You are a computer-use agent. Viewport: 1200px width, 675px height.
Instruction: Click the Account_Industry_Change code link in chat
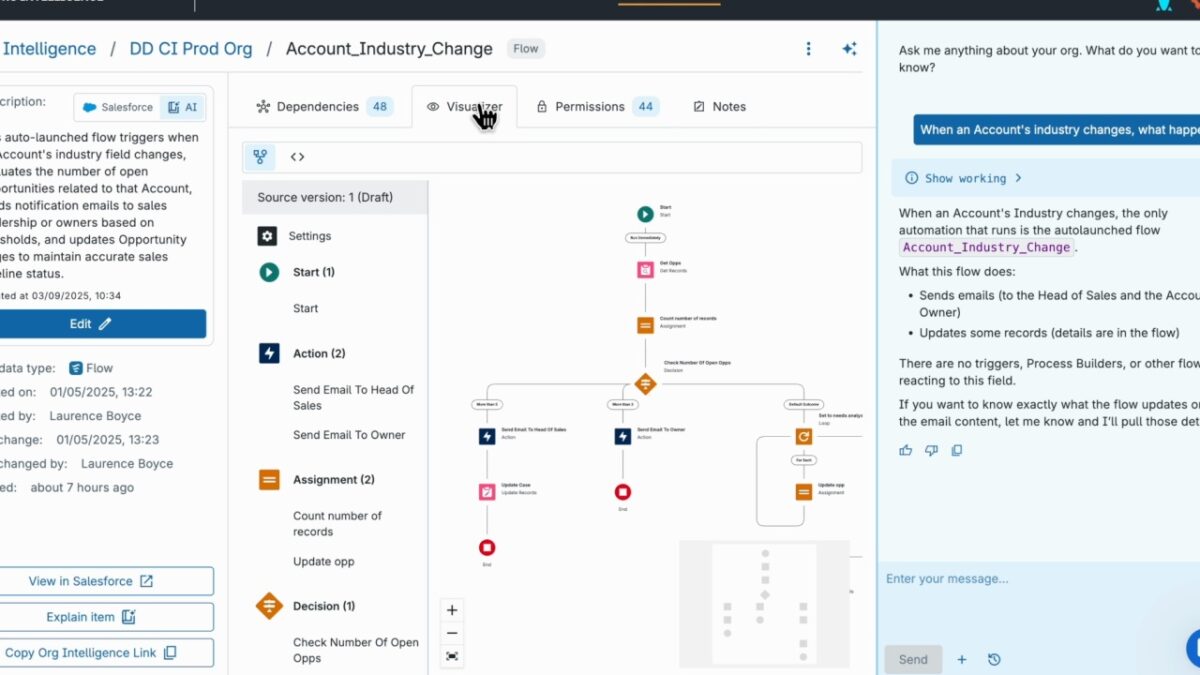[x=987, y=248]
